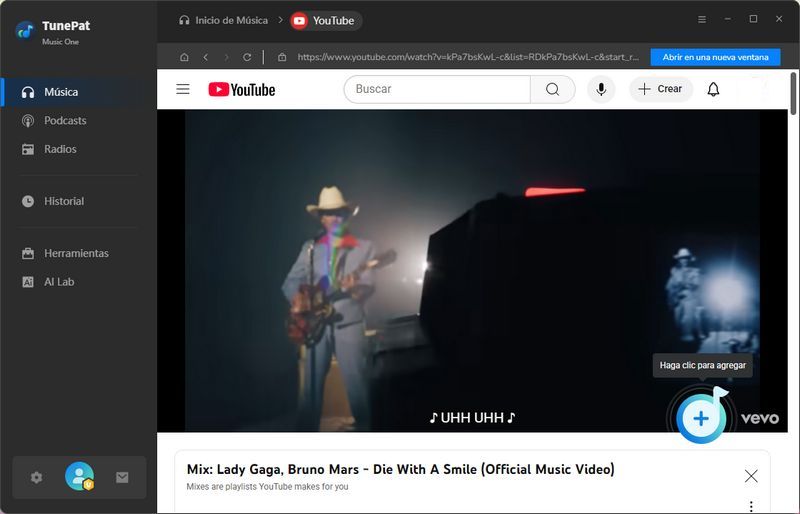The image size is (800, 514).
Task: Open the user account avatar
Action: tap(79, 476)
